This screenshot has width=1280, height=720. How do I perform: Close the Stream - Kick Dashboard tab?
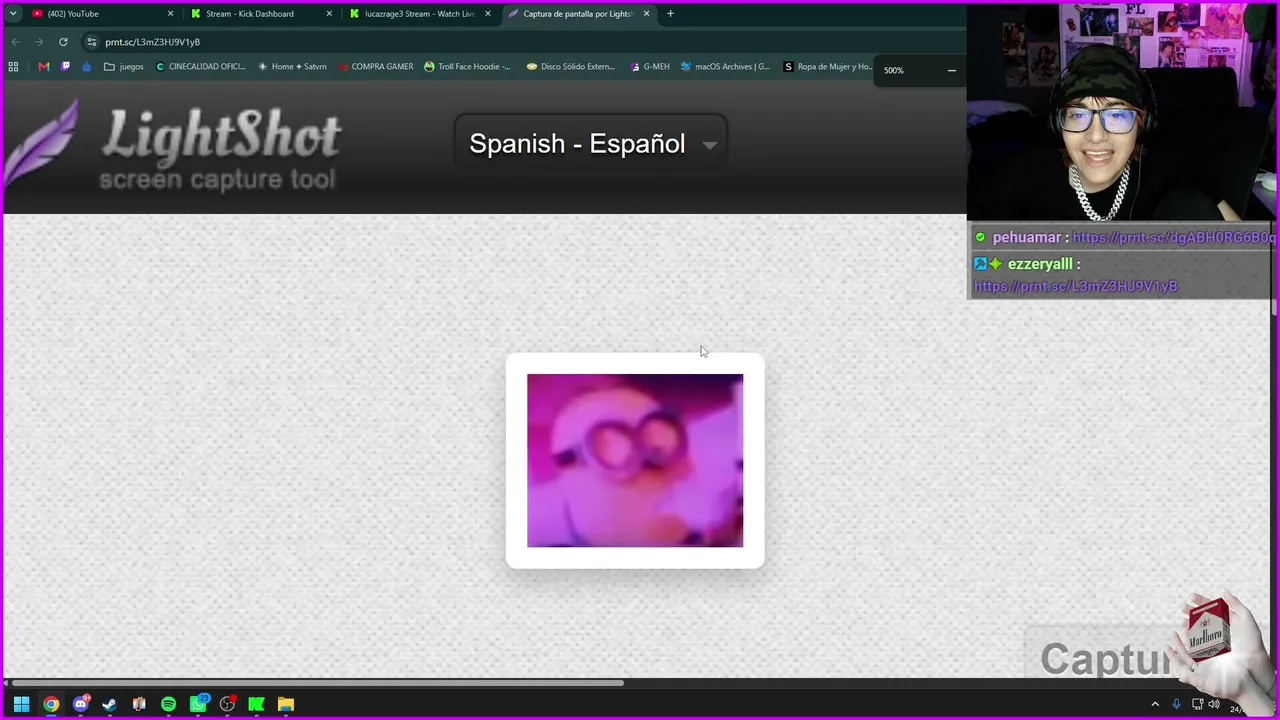coord(329,14)
